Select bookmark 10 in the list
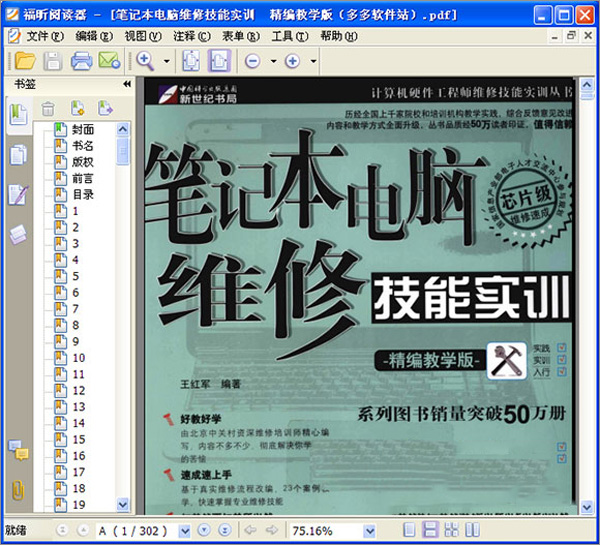The height and width of the screenshot is (545, 600). tap(79, 358)
